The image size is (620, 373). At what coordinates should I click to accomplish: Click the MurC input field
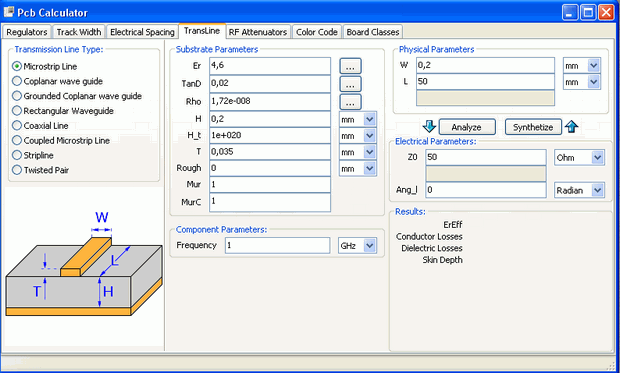click(270, 202)
